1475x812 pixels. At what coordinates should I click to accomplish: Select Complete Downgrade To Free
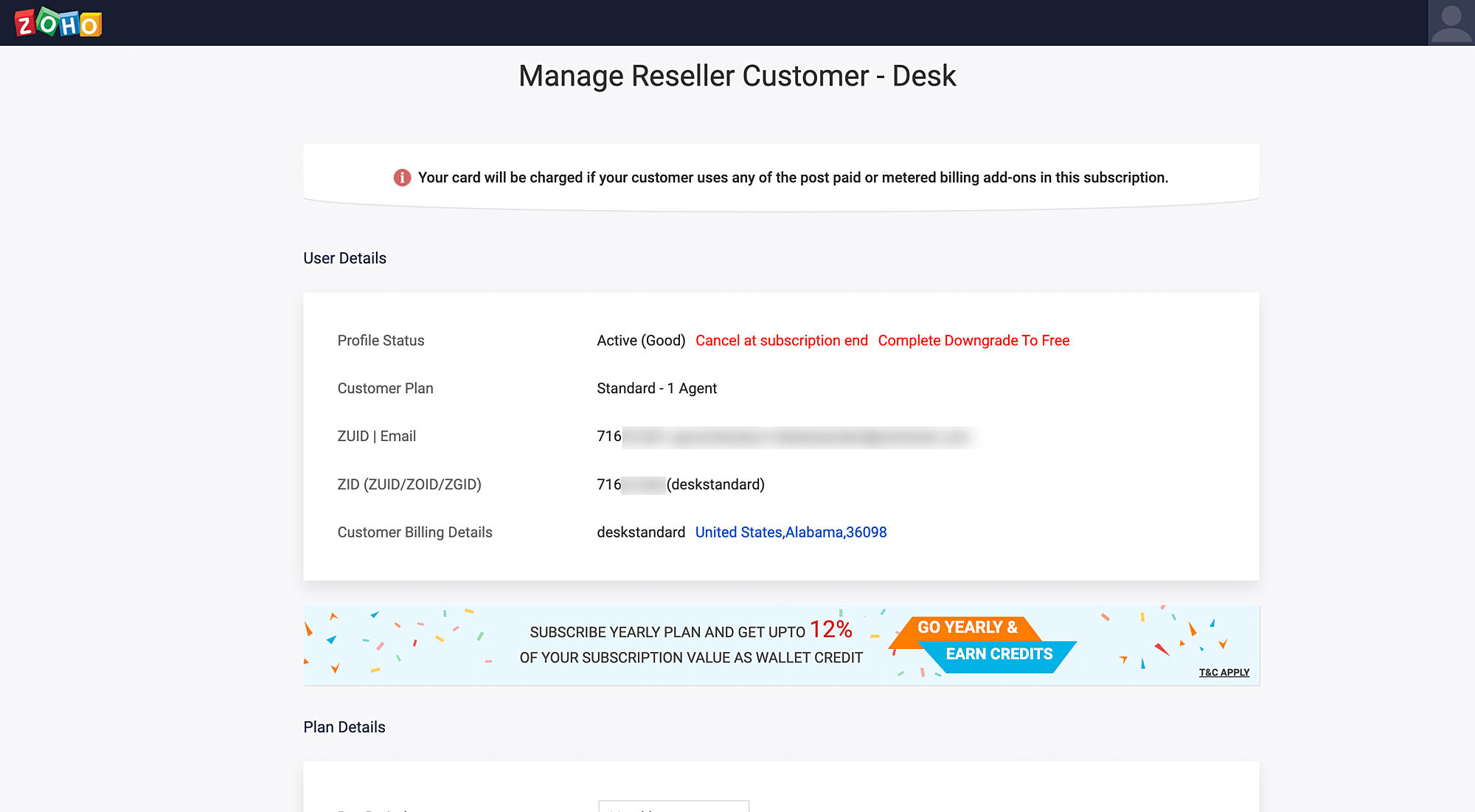(973, 341)
